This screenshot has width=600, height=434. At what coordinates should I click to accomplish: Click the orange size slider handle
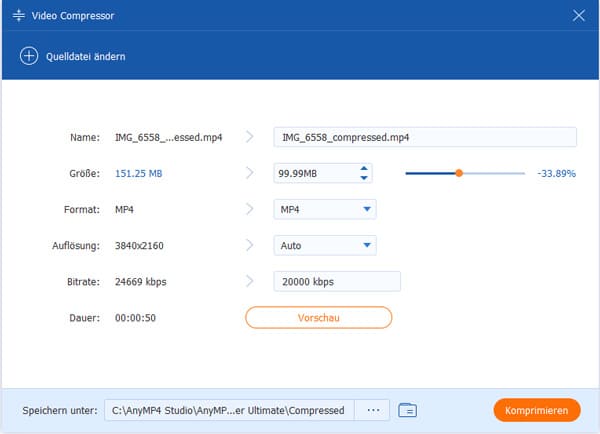(x=459, y=173)
